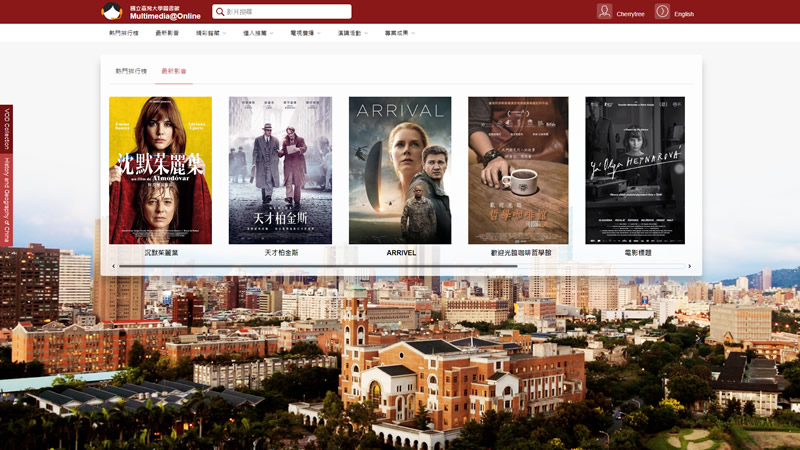This screenshot has height=450, width=800.
Task: Select the red 最新影音 tab in the panel
Action: click(174, 71)
